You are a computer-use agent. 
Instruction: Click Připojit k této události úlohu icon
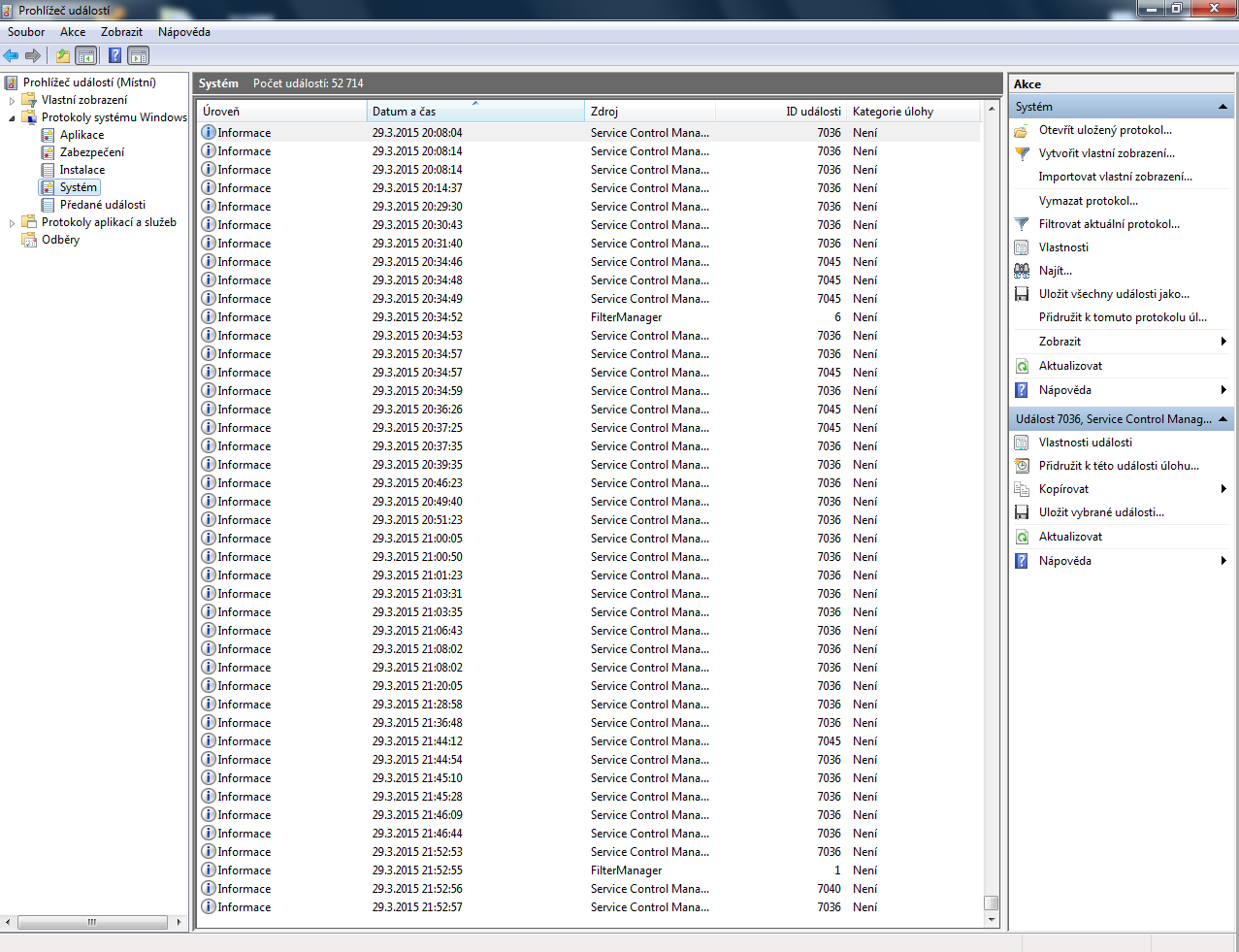1022,466
